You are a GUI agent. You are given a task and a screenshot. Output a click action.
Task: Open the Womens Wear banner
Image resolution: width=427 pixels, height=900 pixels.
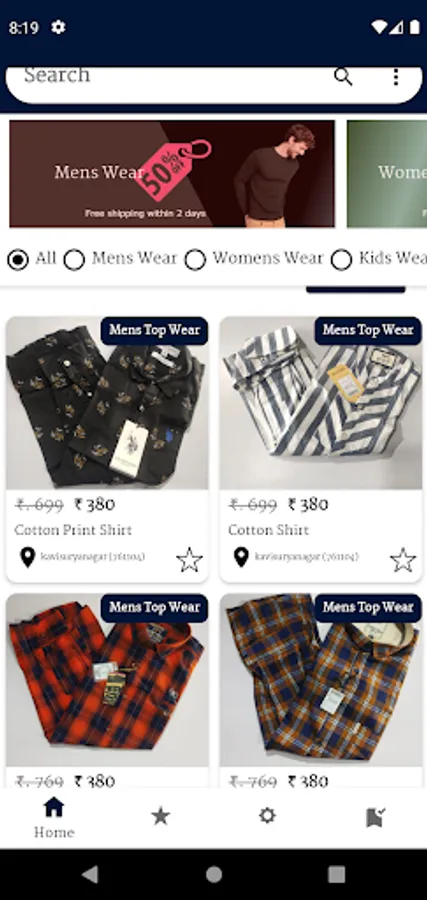[x=387, y=174]
